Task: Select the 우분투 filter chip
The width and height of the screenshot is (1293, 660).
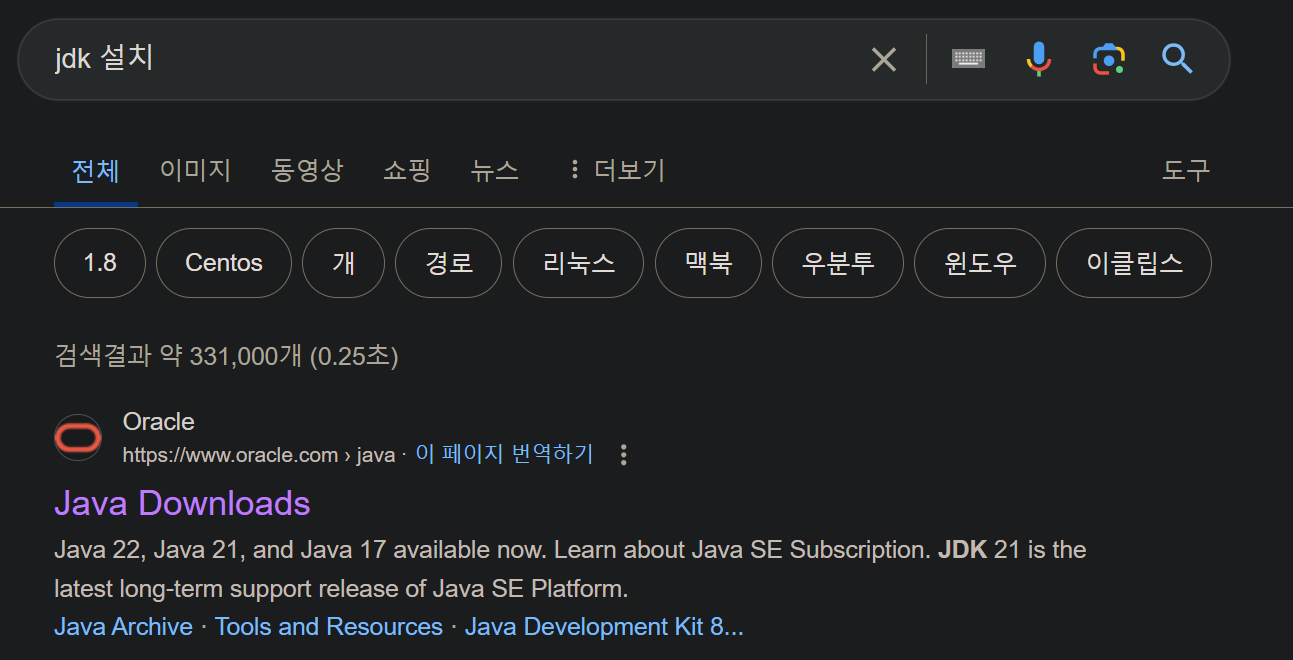Action: click(x=838, y=263)
